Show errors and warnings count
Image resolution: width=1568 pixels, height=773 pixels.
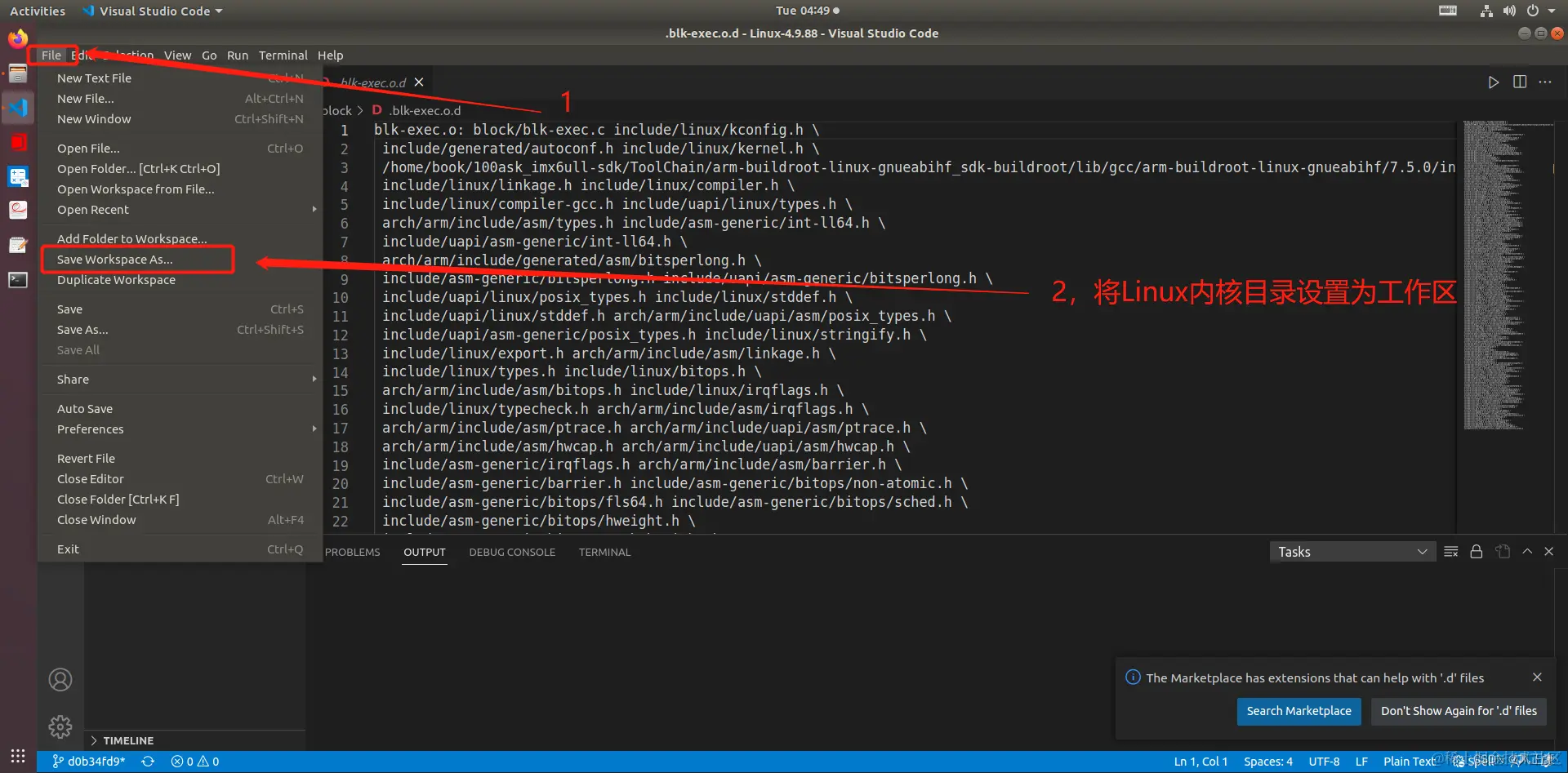195,762
